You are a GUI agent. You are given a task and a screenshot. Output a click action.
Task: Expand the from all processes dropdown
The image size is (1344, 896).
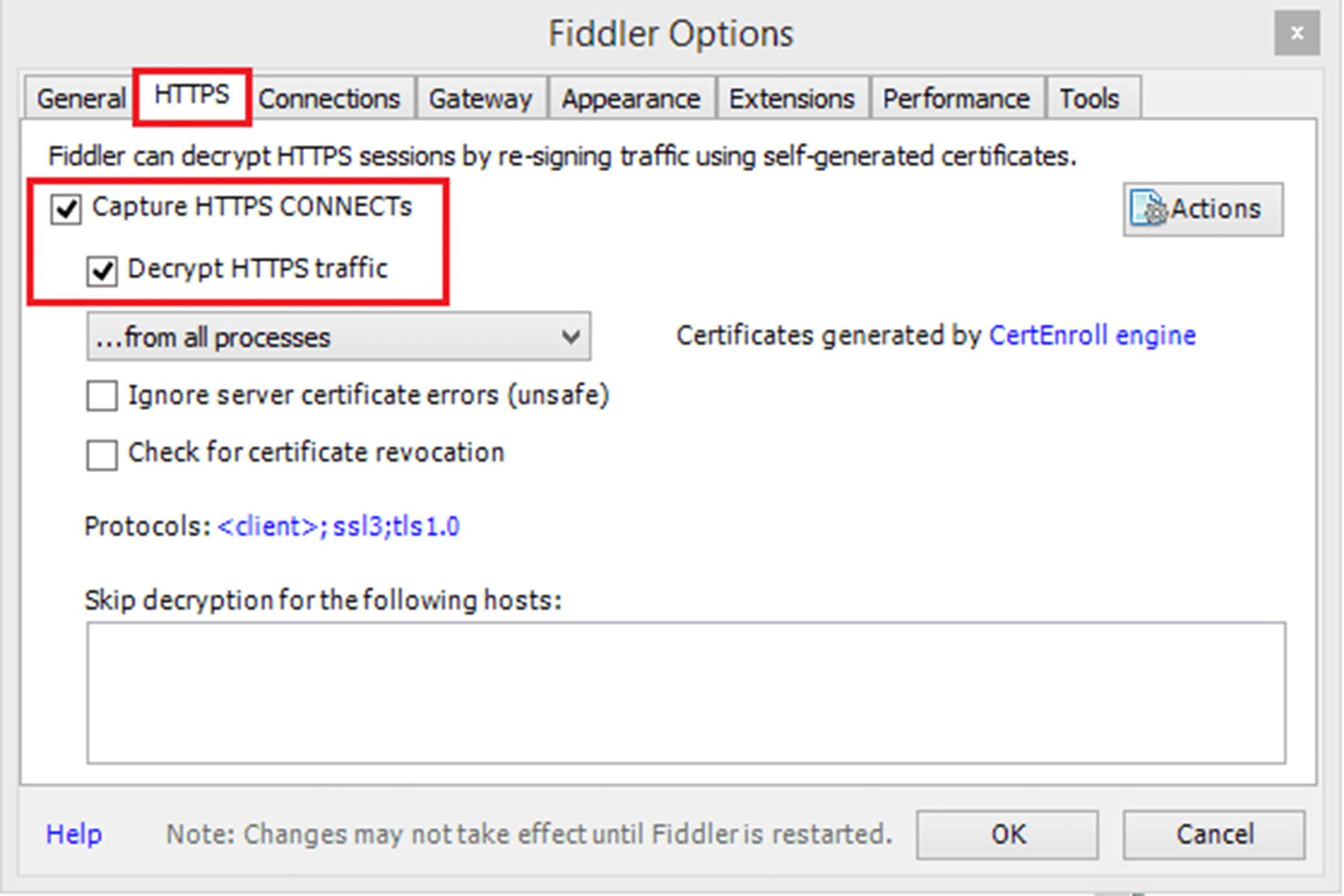click(339, 337)
